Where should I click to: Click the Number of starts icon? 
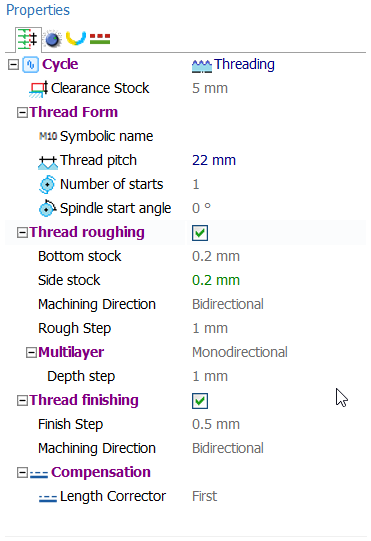[x=47, y=184]
